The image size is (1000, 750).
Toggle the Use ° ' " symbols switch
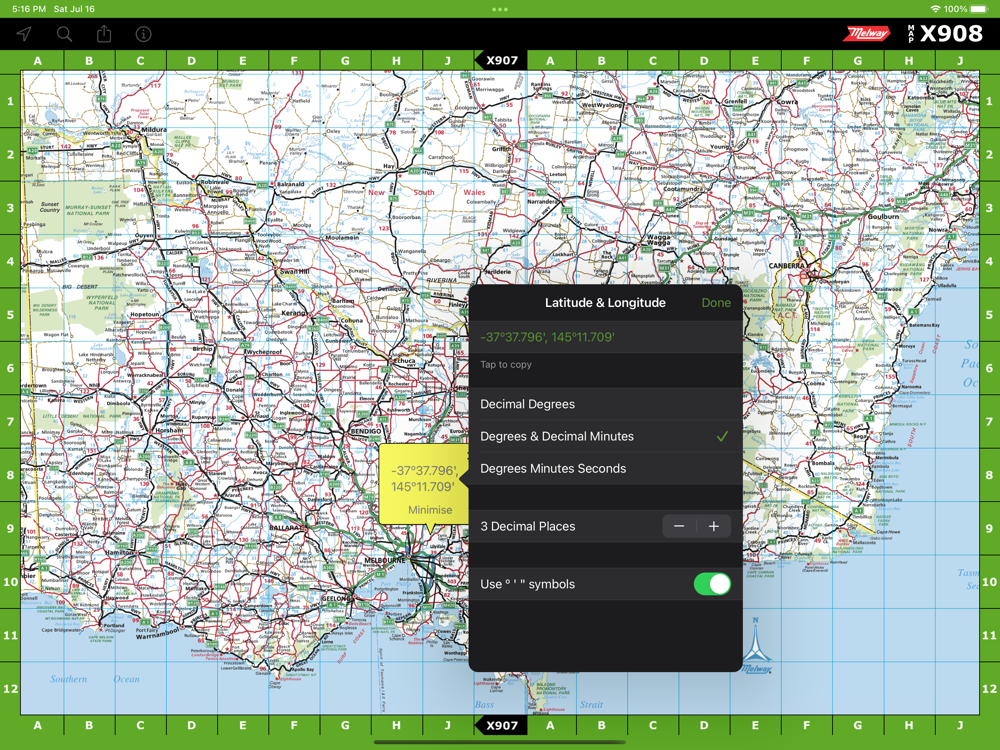pos(712,584)
